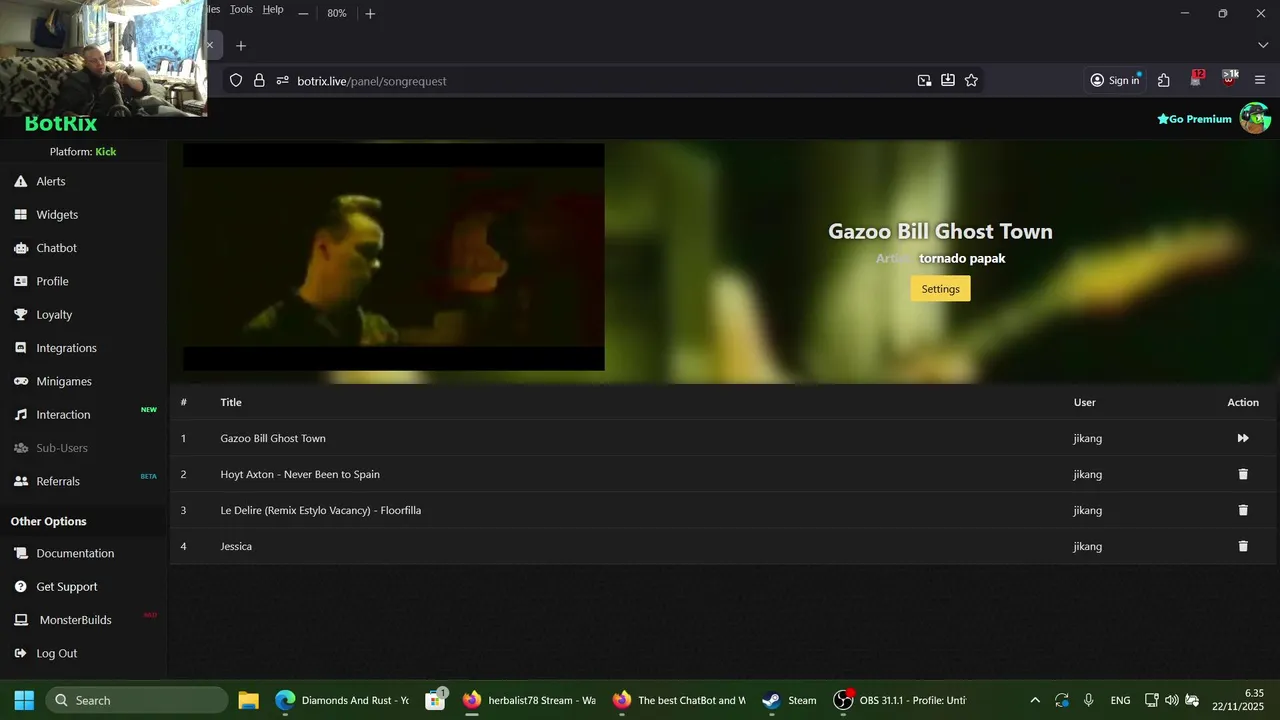
Task: Open Documentation link in sidebar
Action: click(75, 553)
